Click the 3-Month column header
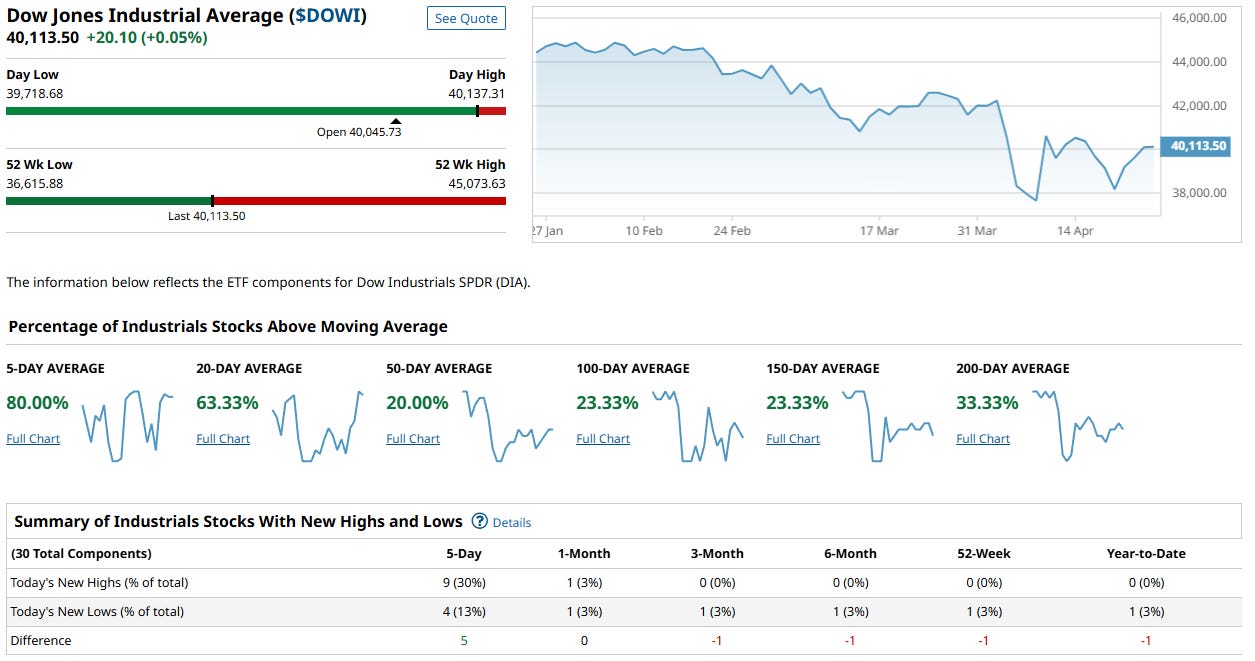The width and height of the screenshot is (1255, 661). click(x=717, y=553)
